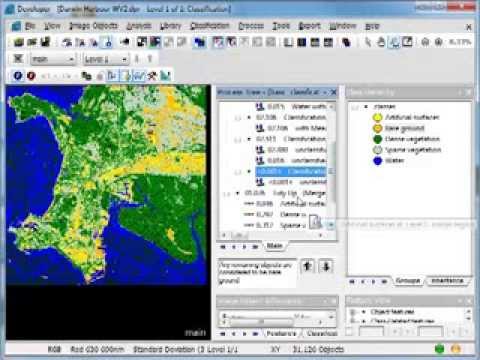480x360 pixels.
Task: Select the Artificial surfaces yellow class
Action: (406, 117)
